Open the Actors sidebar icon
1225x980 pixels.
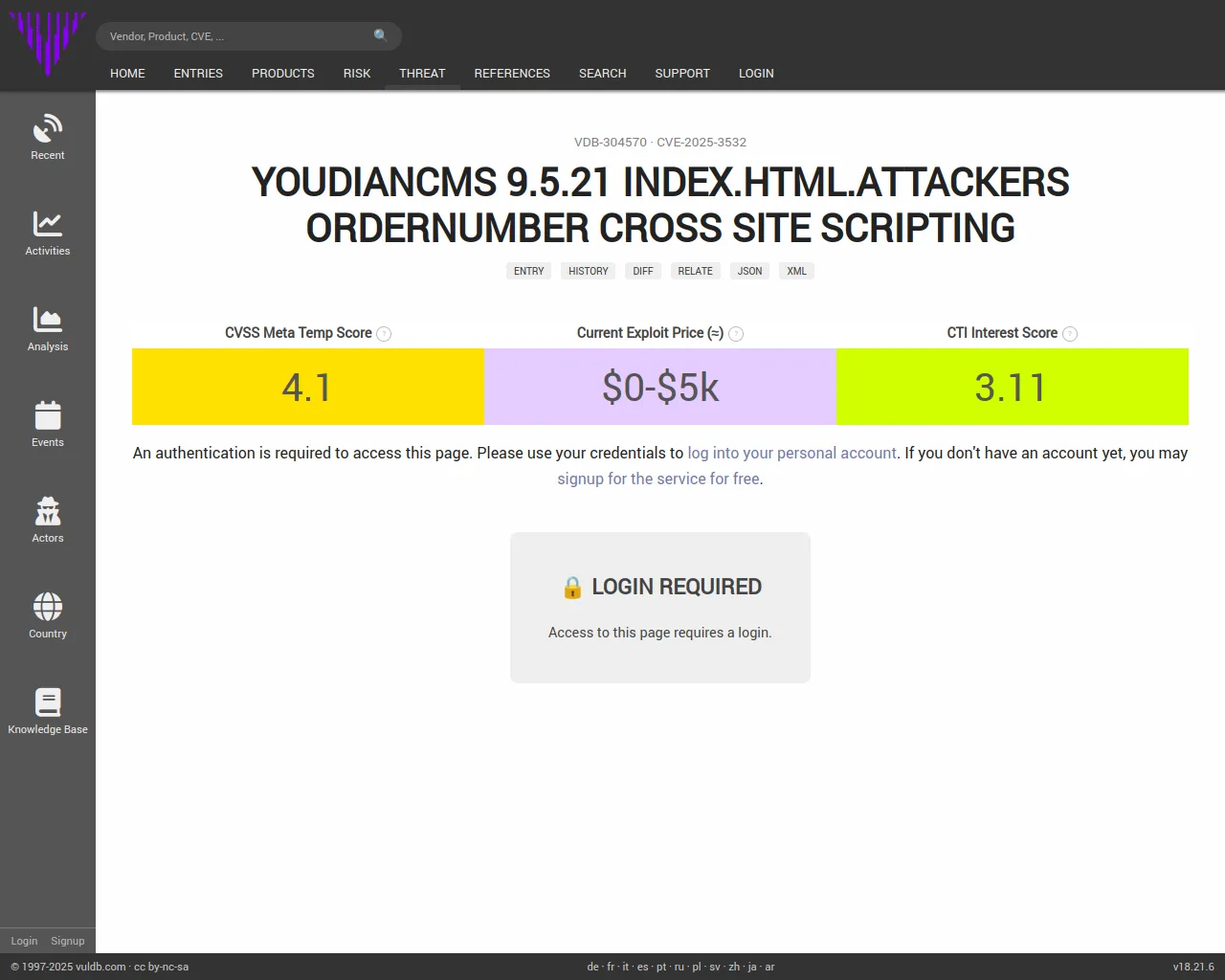48,511
